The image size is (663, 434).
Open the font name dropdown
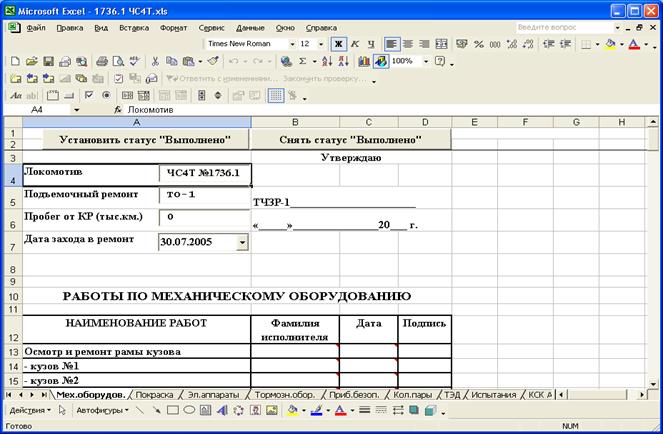(292, 44)
